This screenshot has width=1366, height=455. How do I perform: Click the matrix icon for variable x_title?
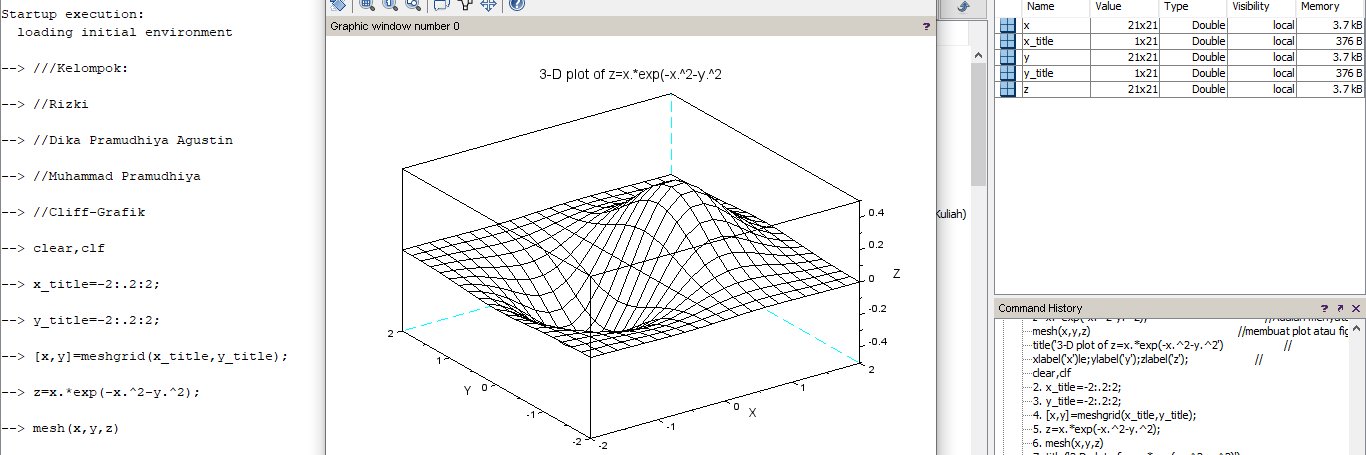(x=1008, y=41)
